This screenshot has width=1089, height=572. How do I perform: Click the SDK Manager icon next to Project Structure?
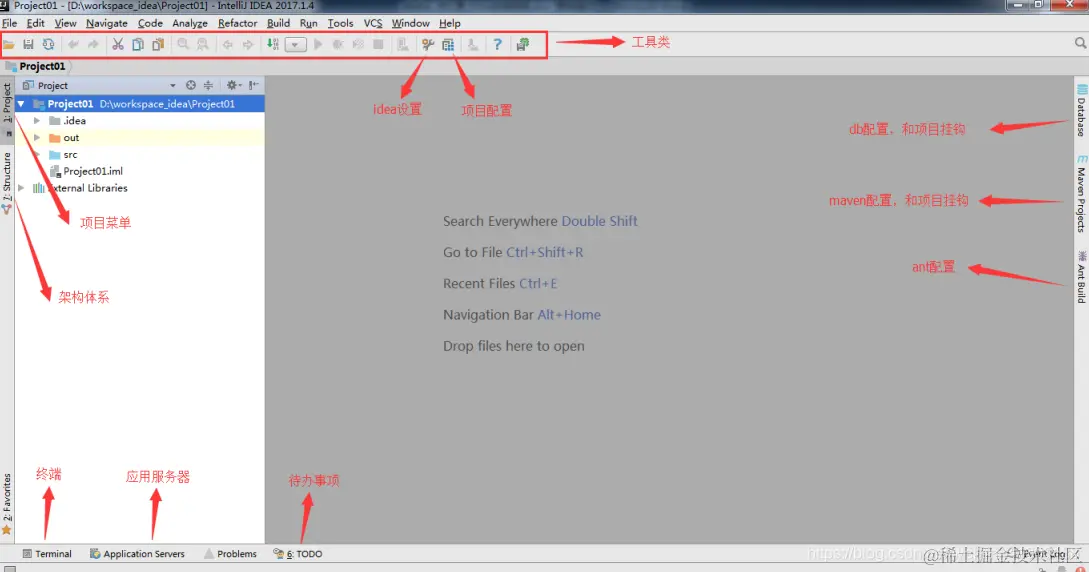(472, 44)
